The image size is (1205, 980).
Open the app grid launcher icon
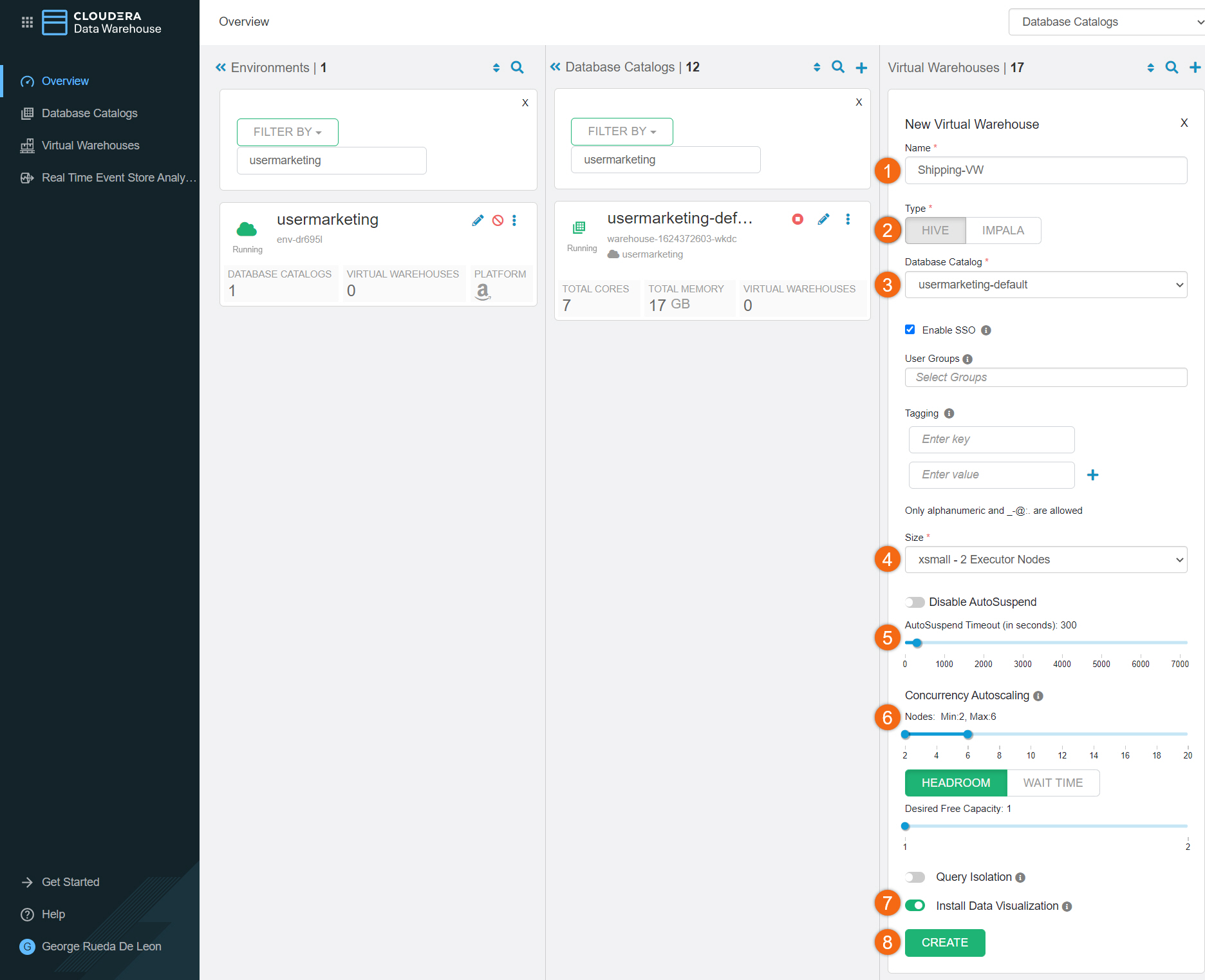click(27, 23)
